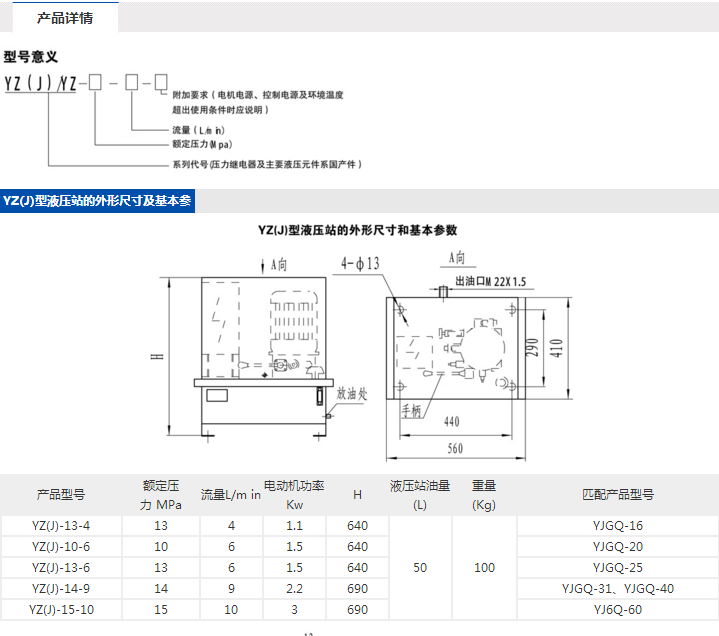The image size is (719, 636).
Task: Click matching product YJGQ-25
Action: click(617, 568)
